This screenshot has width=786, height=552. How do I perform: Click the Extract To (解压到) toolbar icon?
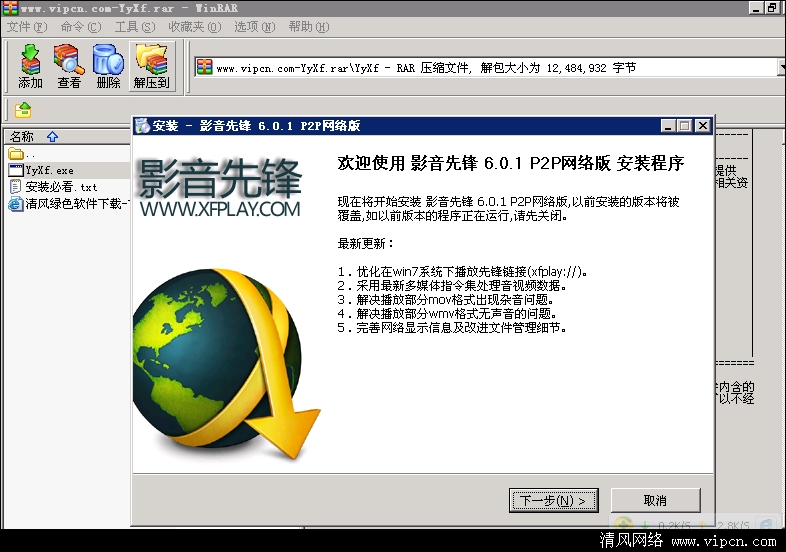[x=152, y=66]
